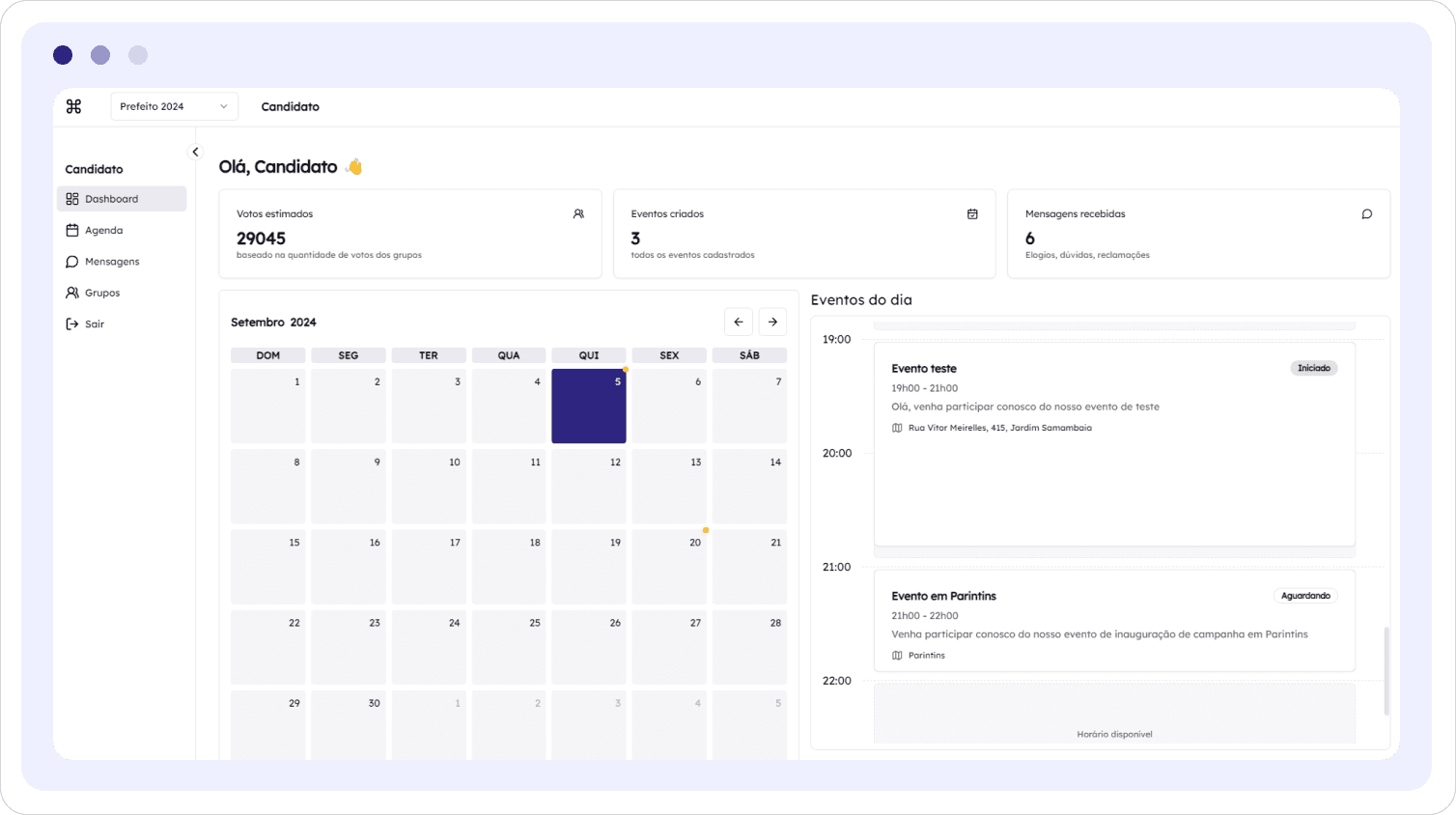
Task: Select highlighted September 5 in calendar
Action: pyautogui.click(x=589, y=406)
